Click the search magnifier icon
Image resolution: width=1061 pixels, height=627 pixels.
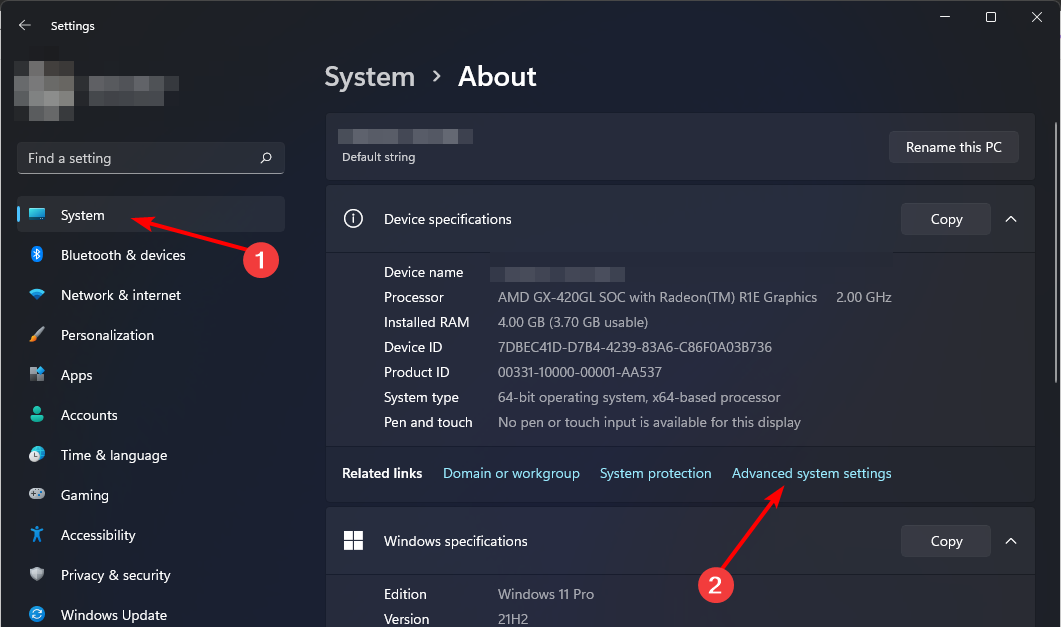point(266,158)
